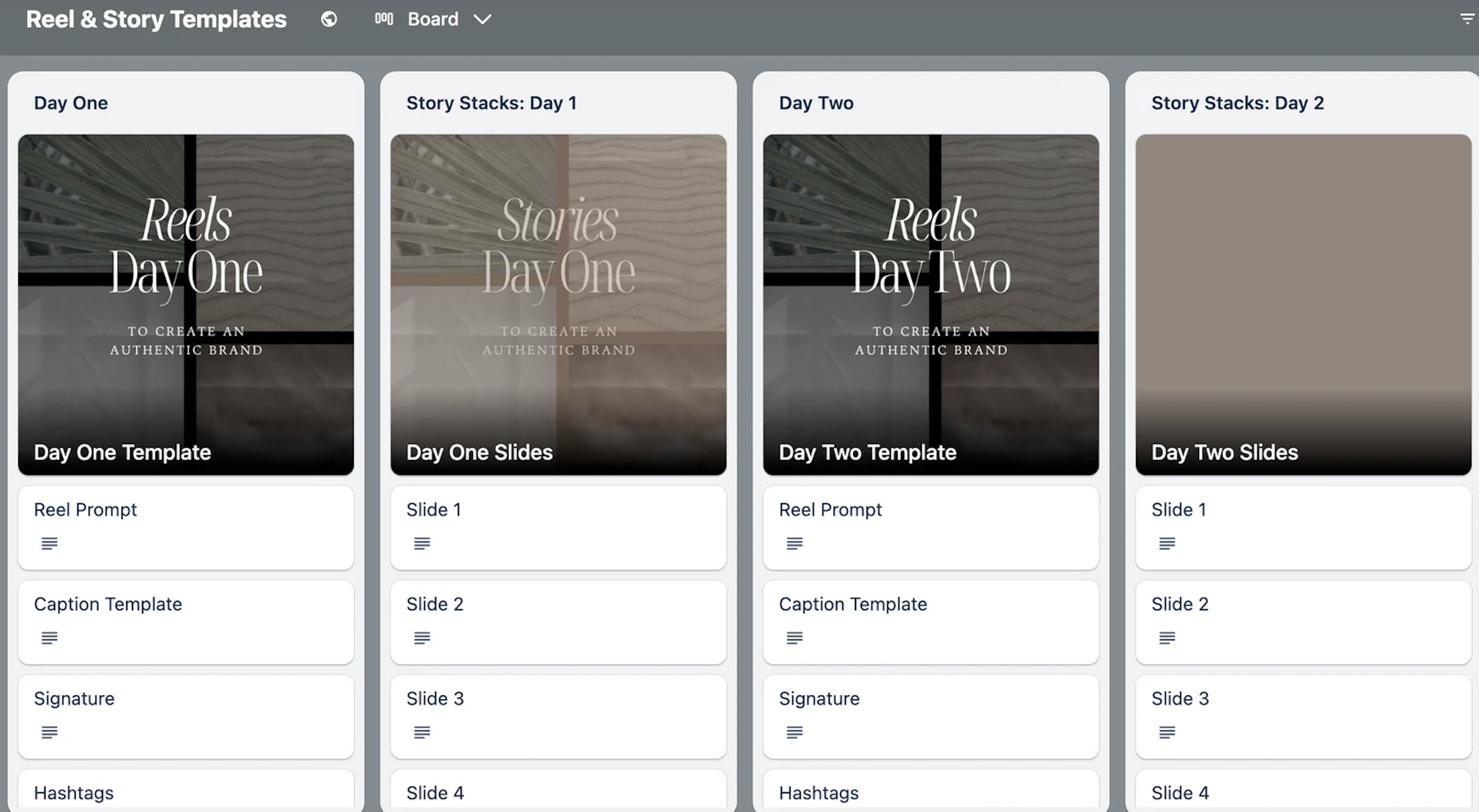Select the Story Stacks: Day 2 header

[x=1237, y=103]
